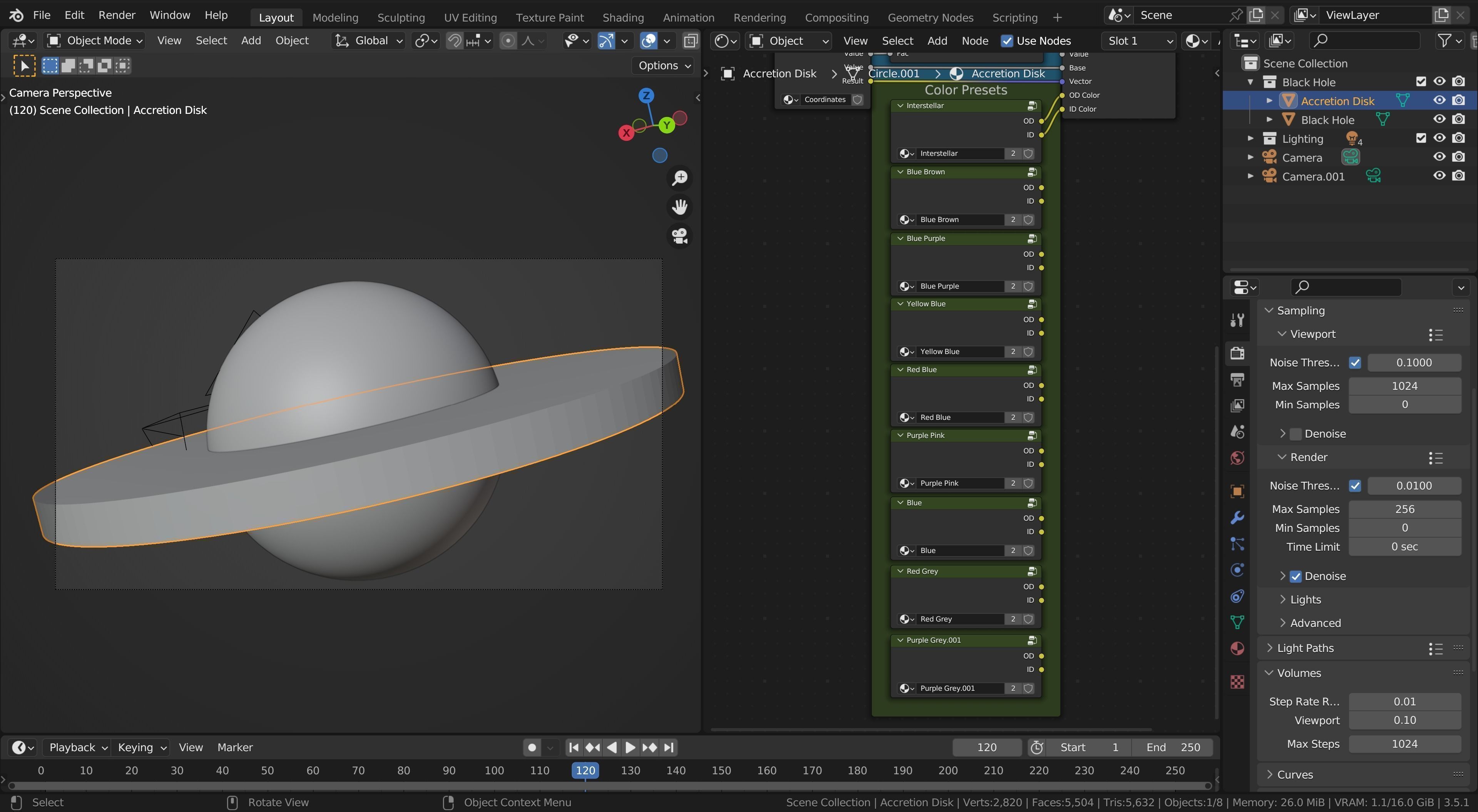Switch to the Shading workspace tab
The width and height of the screenshot is (1478, 812).
coord(623,17)
